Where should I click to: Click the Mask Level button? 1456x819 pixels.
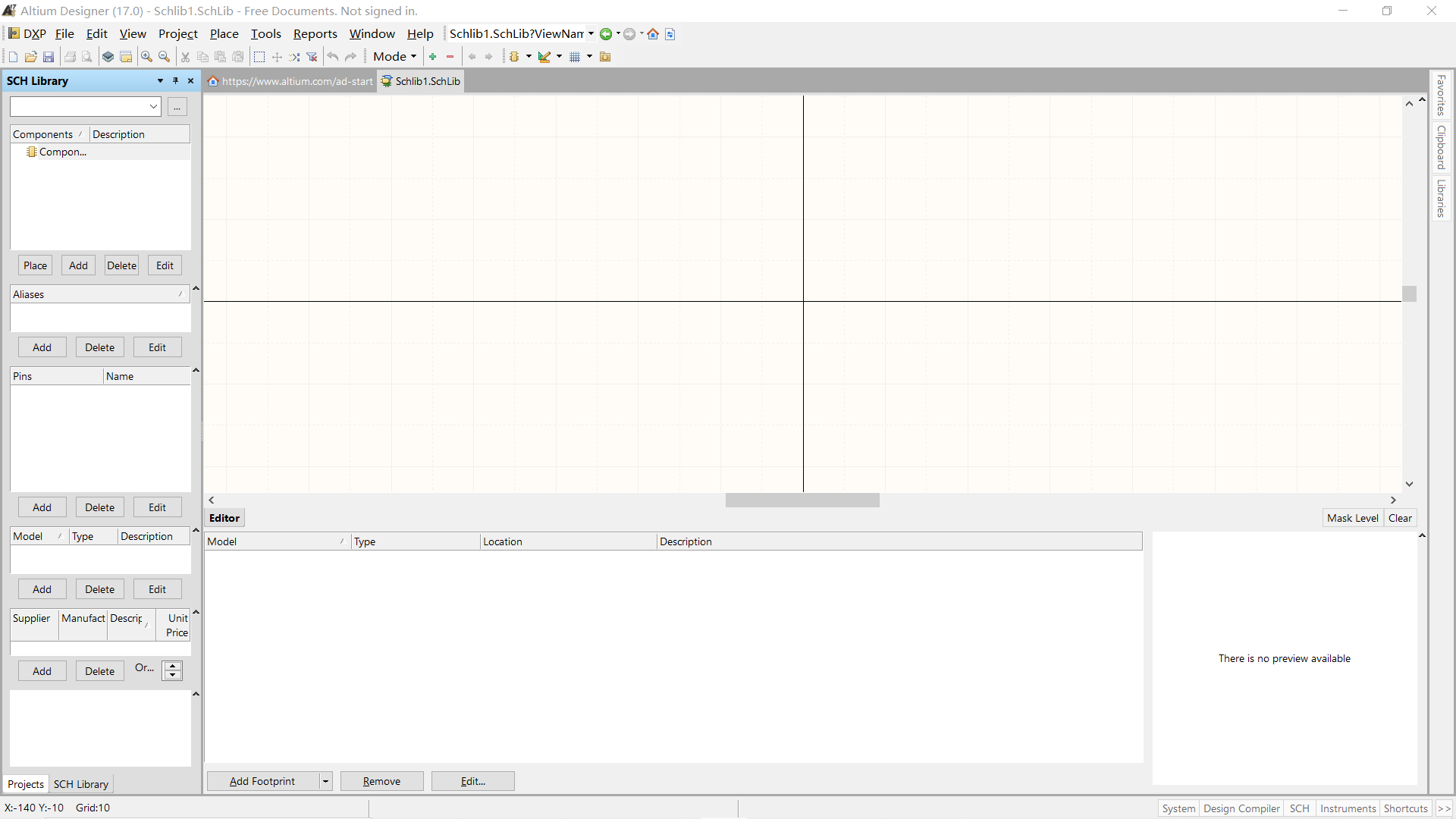1352,518
